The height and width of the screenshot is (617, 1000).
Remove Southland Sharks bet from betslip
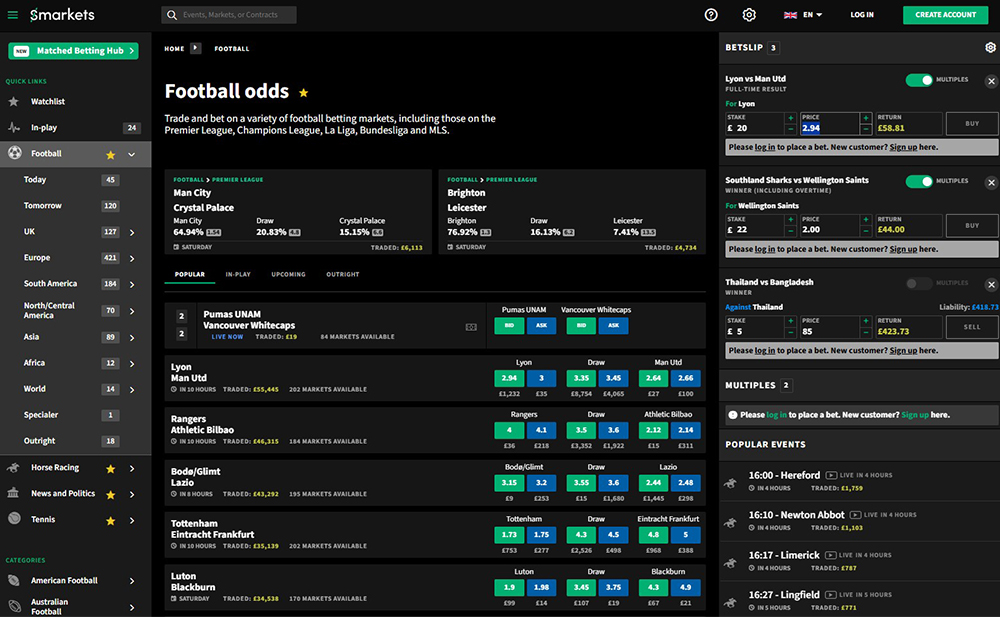click(991, 182)
